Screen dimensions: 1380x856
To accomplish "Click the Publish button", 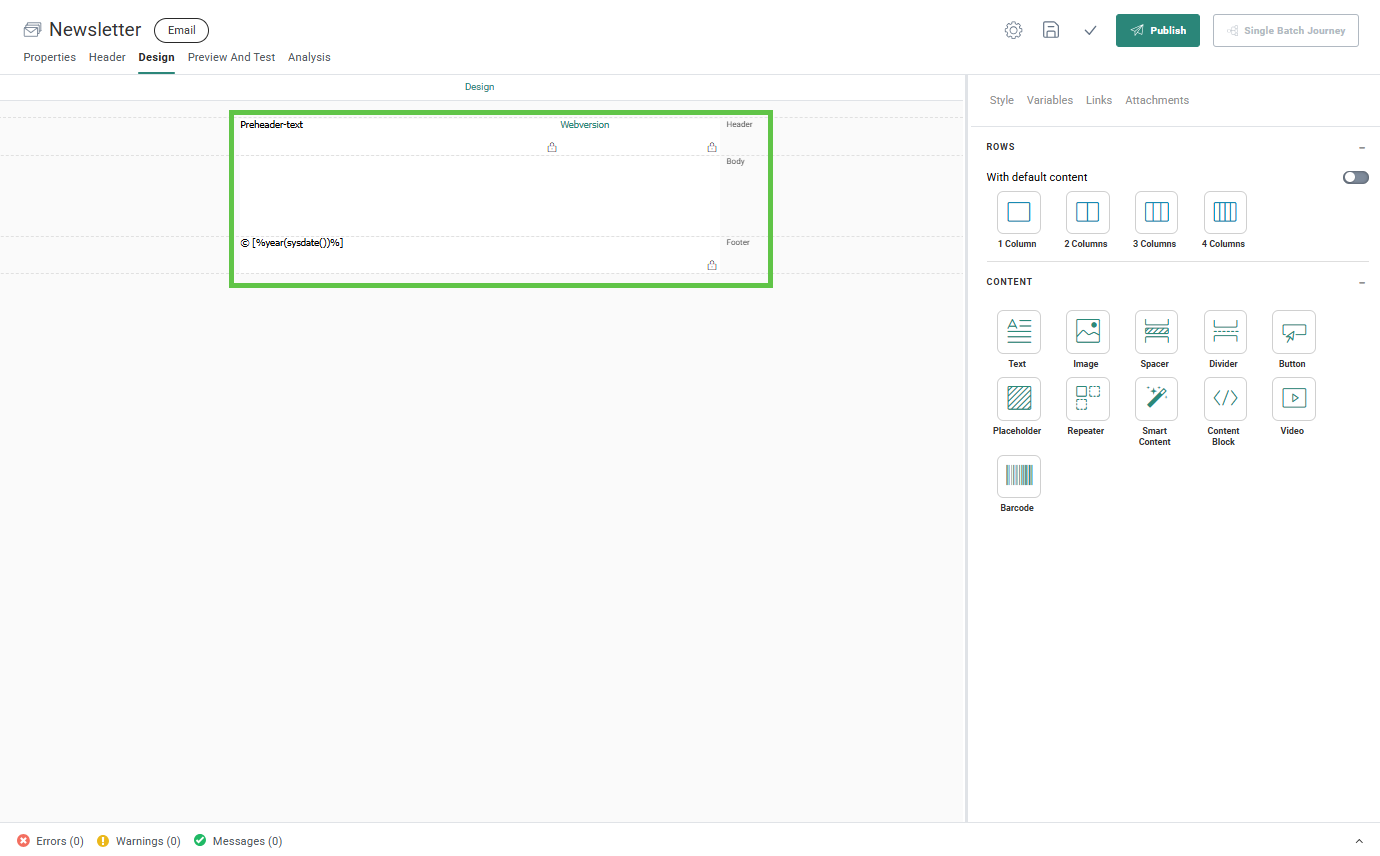I will (1157, 30).
